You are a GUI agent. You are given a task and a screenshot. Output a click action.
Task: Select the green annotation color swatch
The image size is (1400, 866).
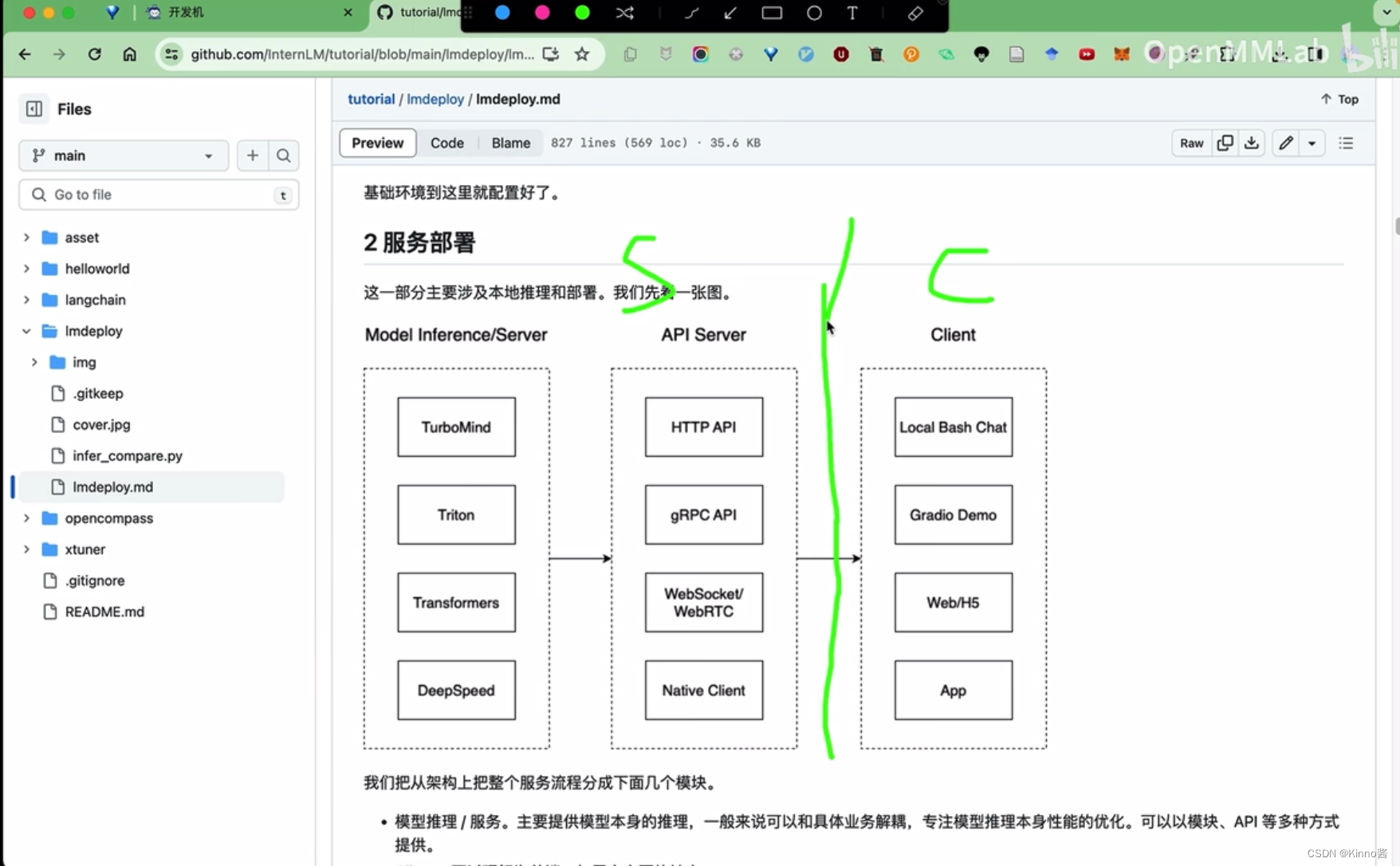click(582, 13)
